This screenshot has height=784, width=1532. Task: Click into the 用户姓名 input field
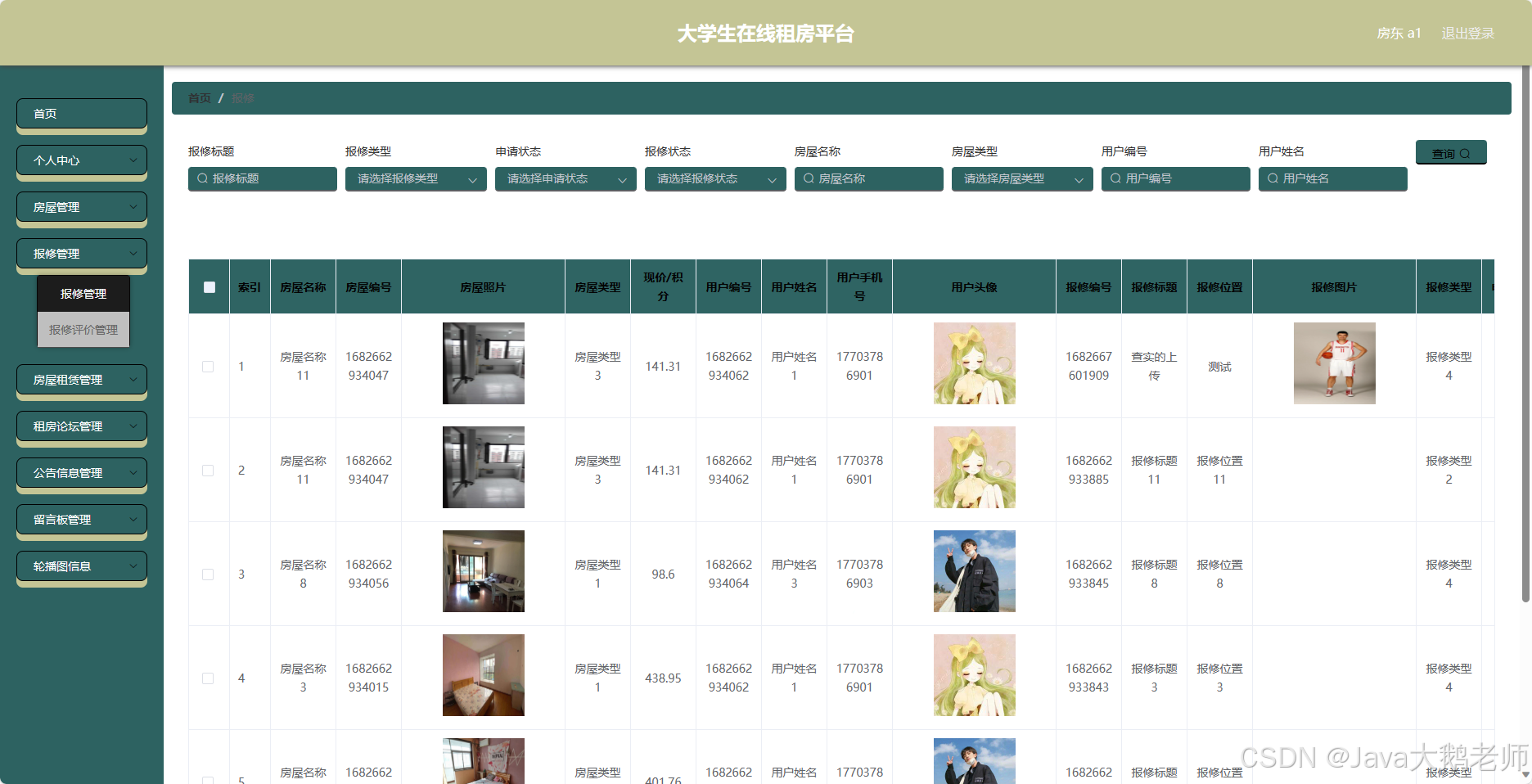pos(1333,179)
